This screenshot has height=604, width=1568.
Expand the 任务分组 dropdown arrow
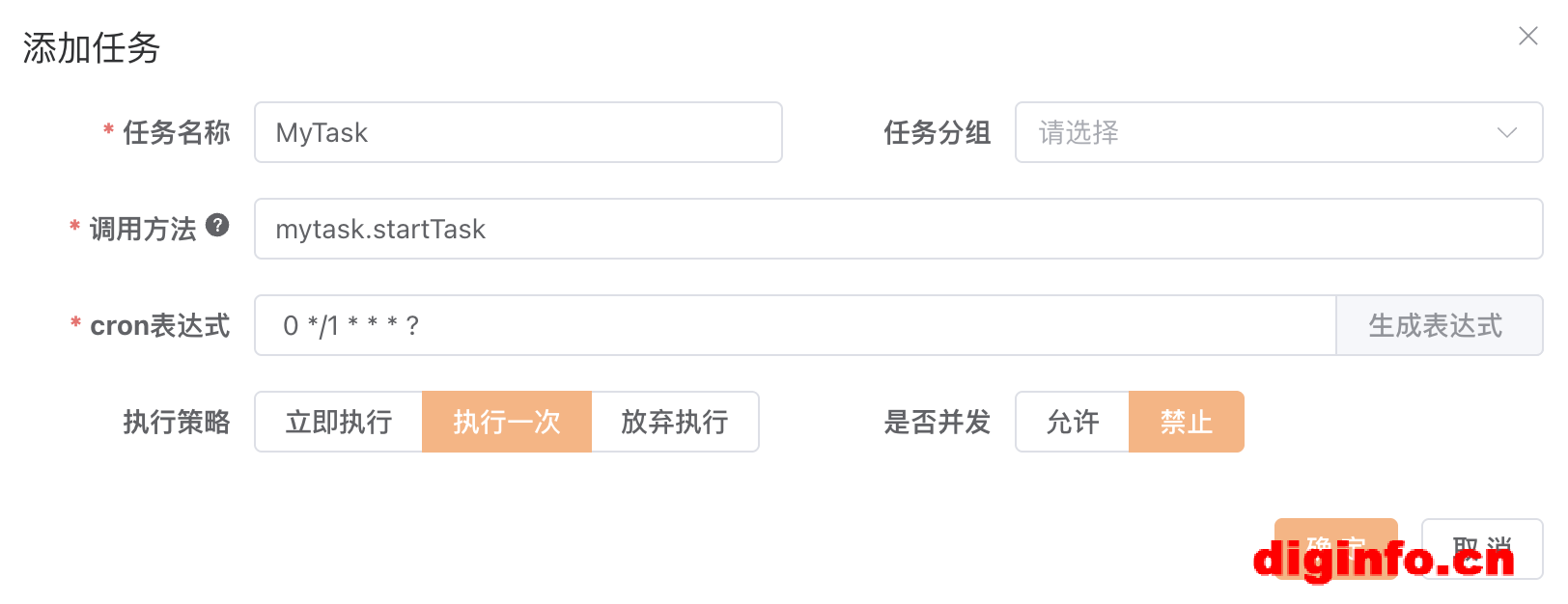point(1506,132)
